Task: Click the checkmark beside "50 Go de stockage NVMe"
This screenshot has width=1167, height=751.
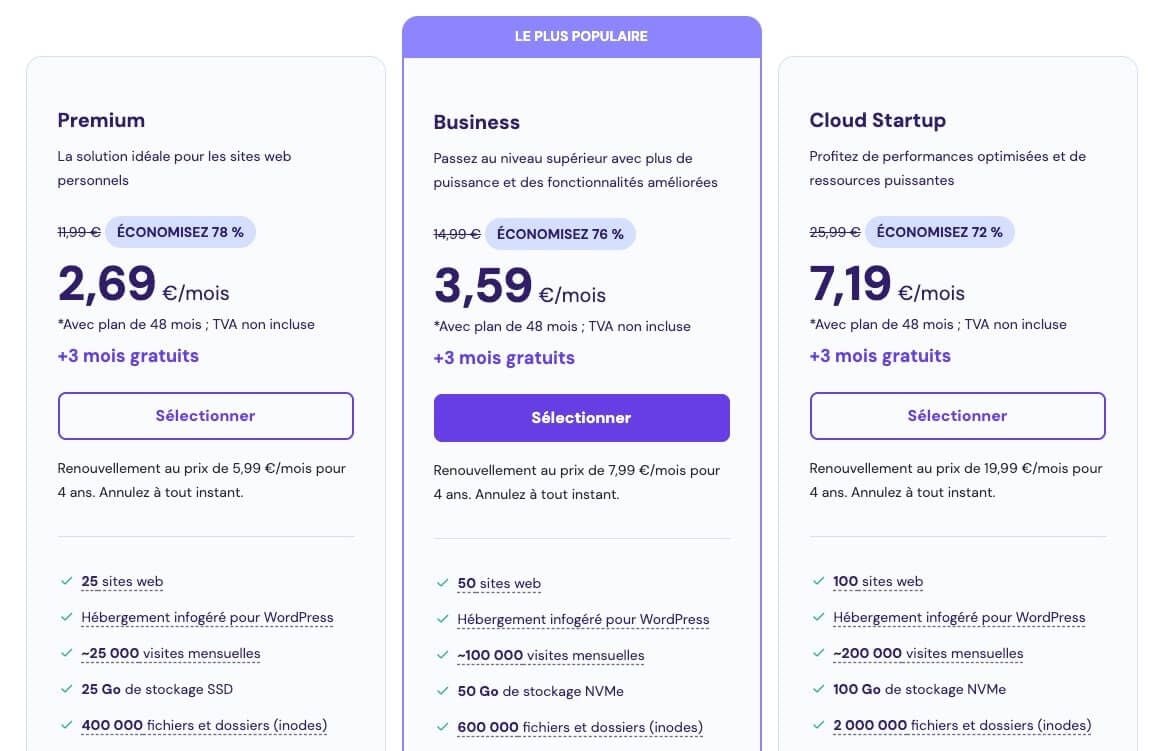Action: 443,691
